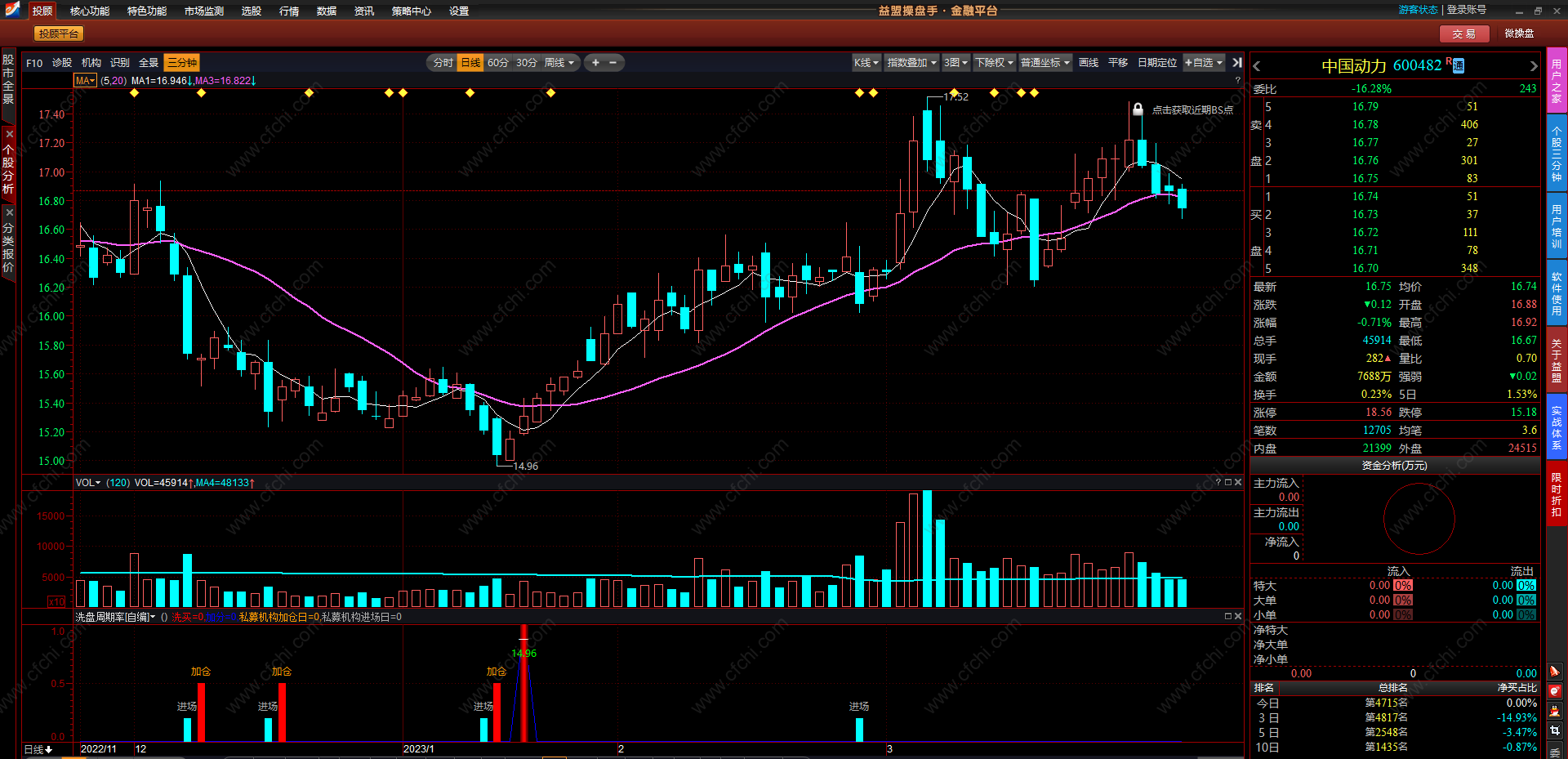This screenshot has height=759, width=1568.
Task: Open the 普通坐标 coordinate dropdown
Action: point(1045,63)
